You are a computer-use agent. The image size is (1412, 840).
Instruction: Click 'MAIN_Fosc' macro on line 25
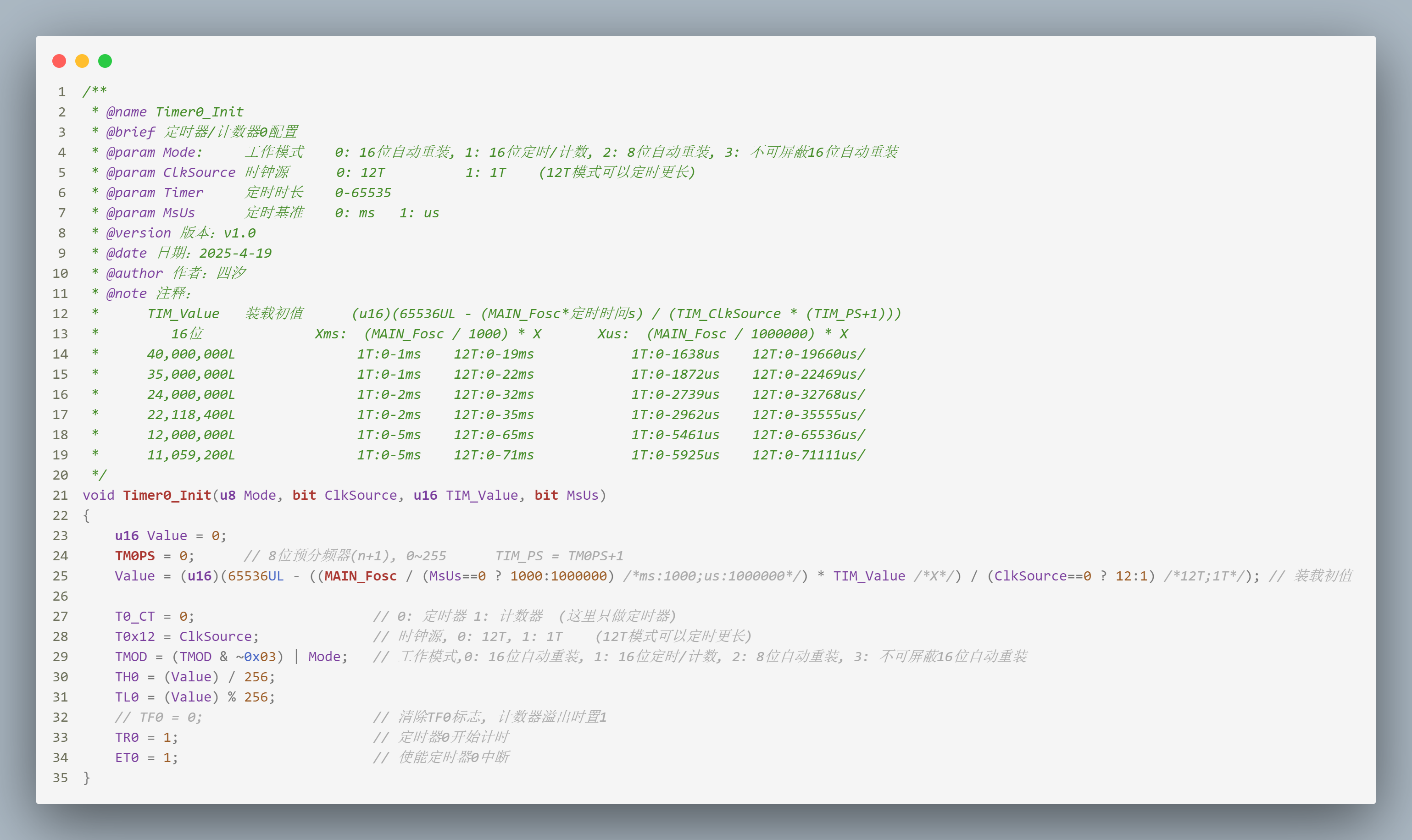tap(361, 576)
